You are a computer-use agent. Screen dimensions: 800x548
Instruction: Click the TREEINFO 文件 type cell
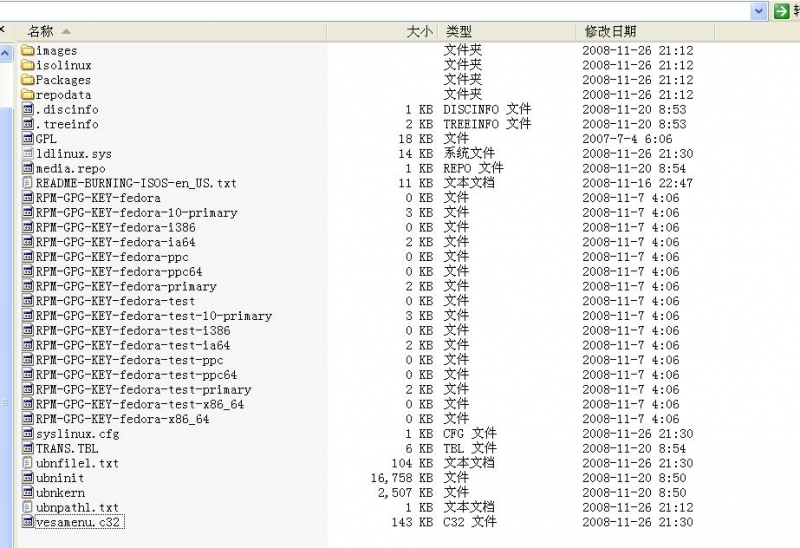tap(487, 123)
